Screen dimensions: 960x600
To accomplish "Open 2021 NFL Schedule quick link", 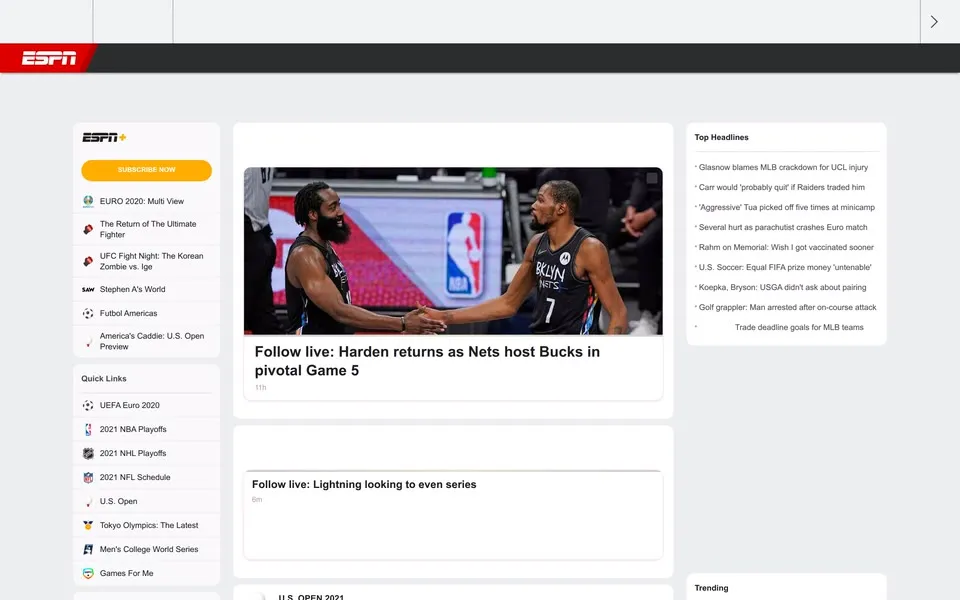I will tap(135, 478).
